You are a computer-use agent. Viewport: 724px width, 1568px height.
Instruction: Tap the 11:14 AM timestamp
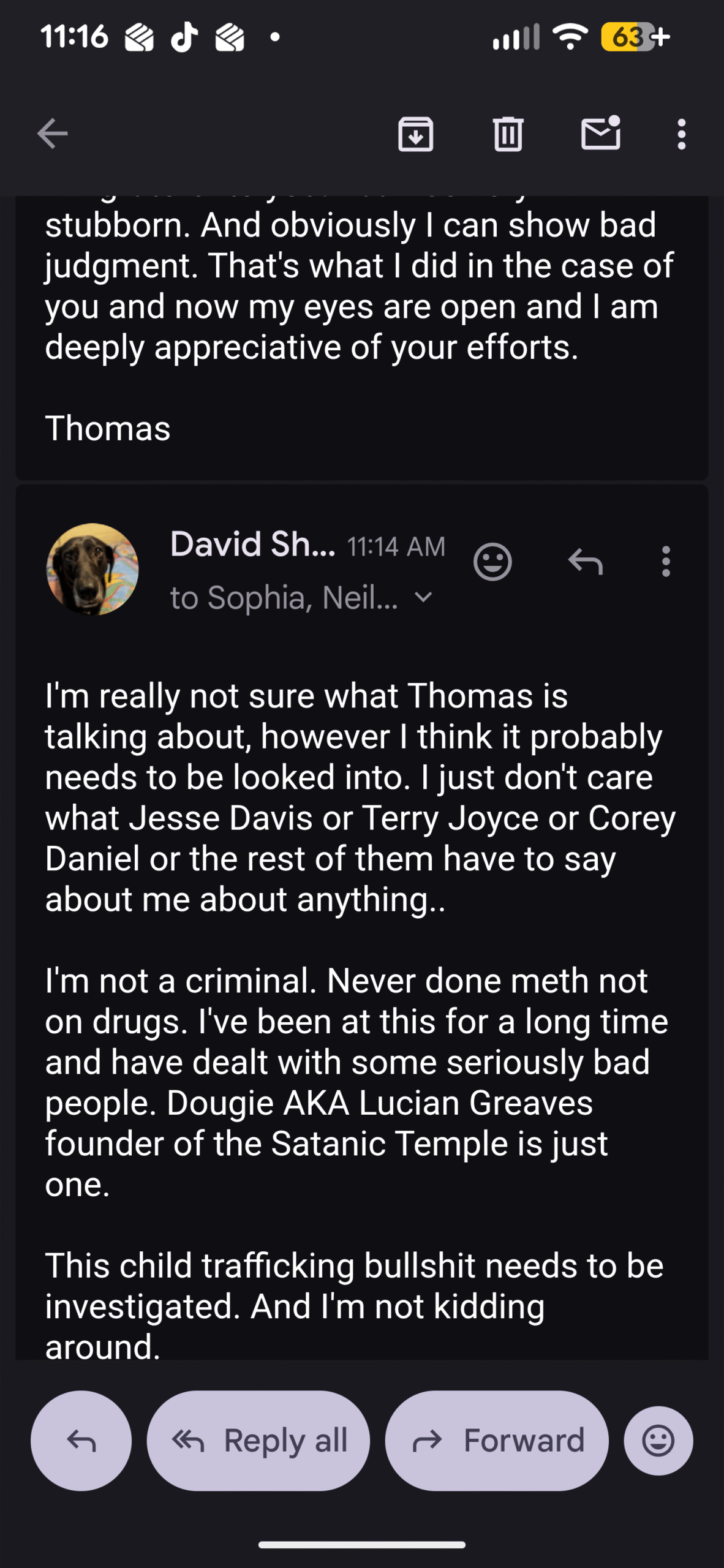coord(396,546)
